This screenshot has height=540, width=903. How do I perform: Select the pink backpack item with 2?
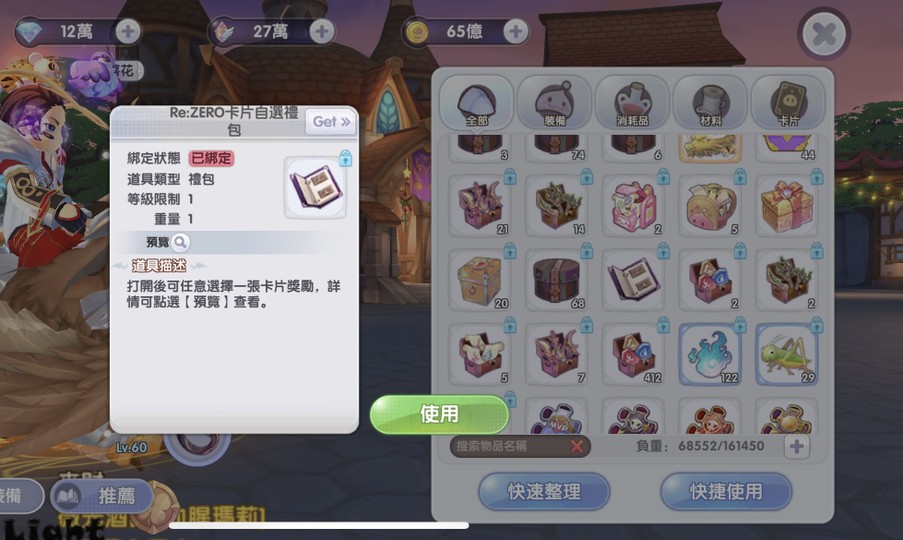(x=633, y=206)
